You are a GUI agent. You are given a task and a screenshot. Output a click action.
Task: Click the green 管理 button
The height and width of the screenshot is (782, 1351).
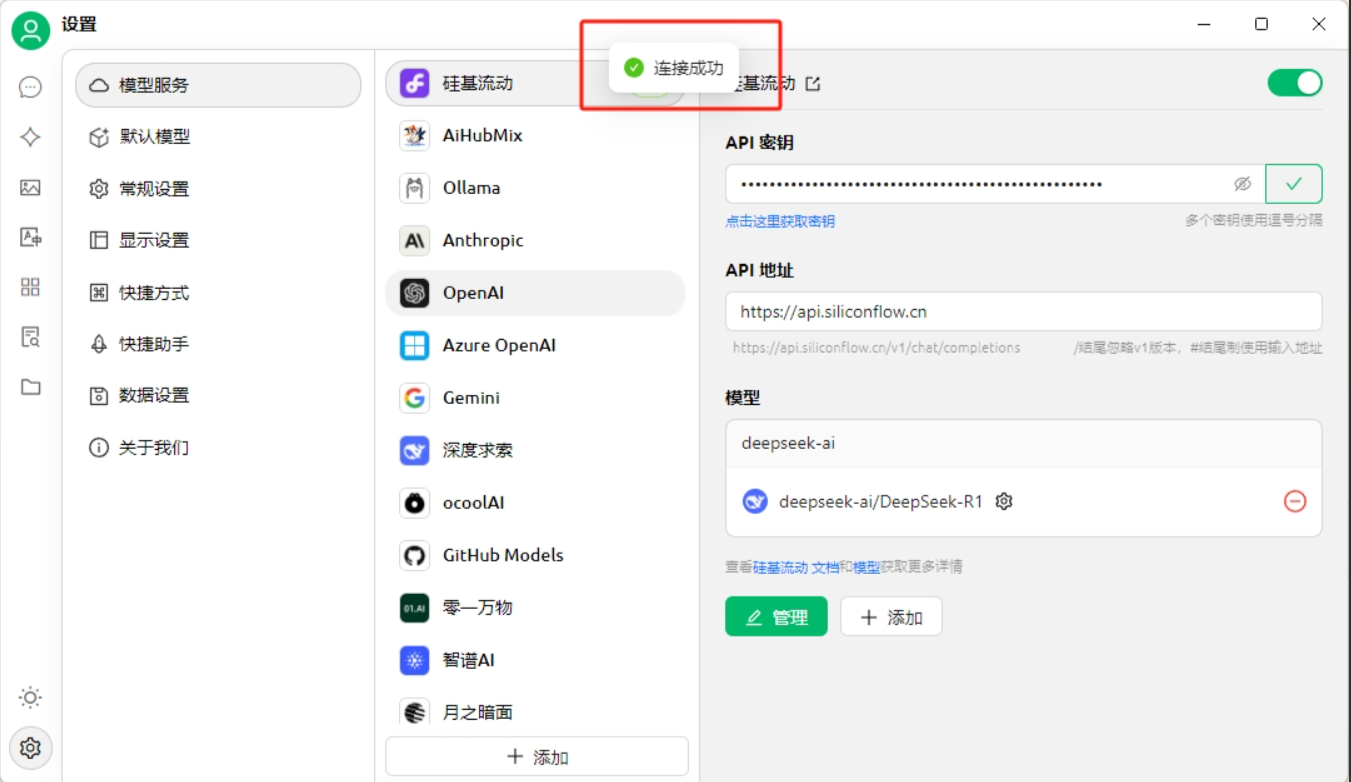[x=776, y=617]
